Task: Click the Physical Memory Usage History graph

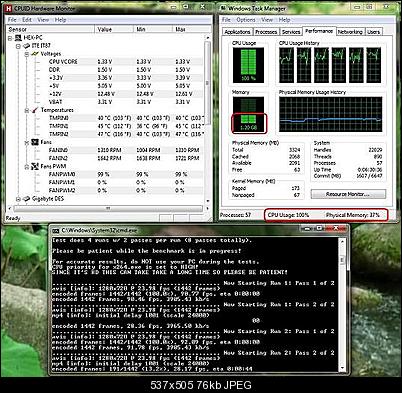Action: point(331,114)
